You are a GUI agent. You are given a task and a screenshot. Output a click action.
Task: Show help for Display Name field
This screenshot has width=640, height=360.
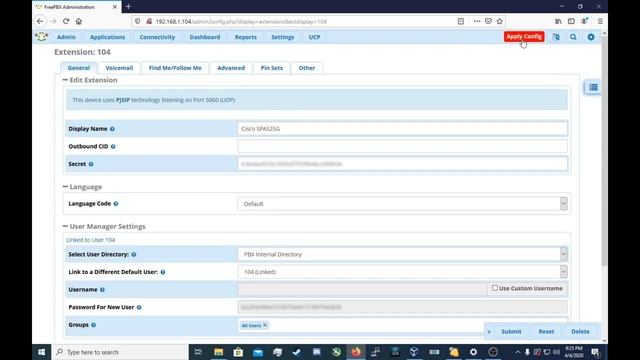pos(112,129)
